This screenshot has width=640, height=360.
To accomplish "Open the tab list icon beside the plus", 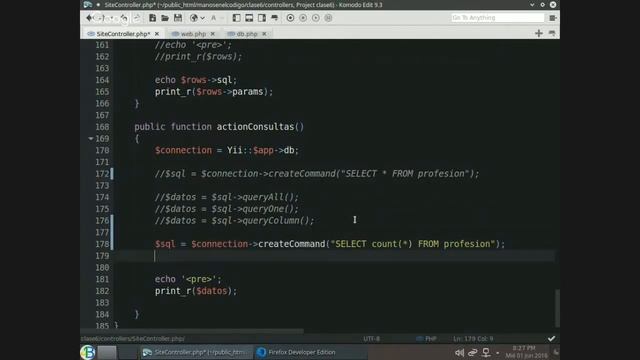I will pos(552,33).
